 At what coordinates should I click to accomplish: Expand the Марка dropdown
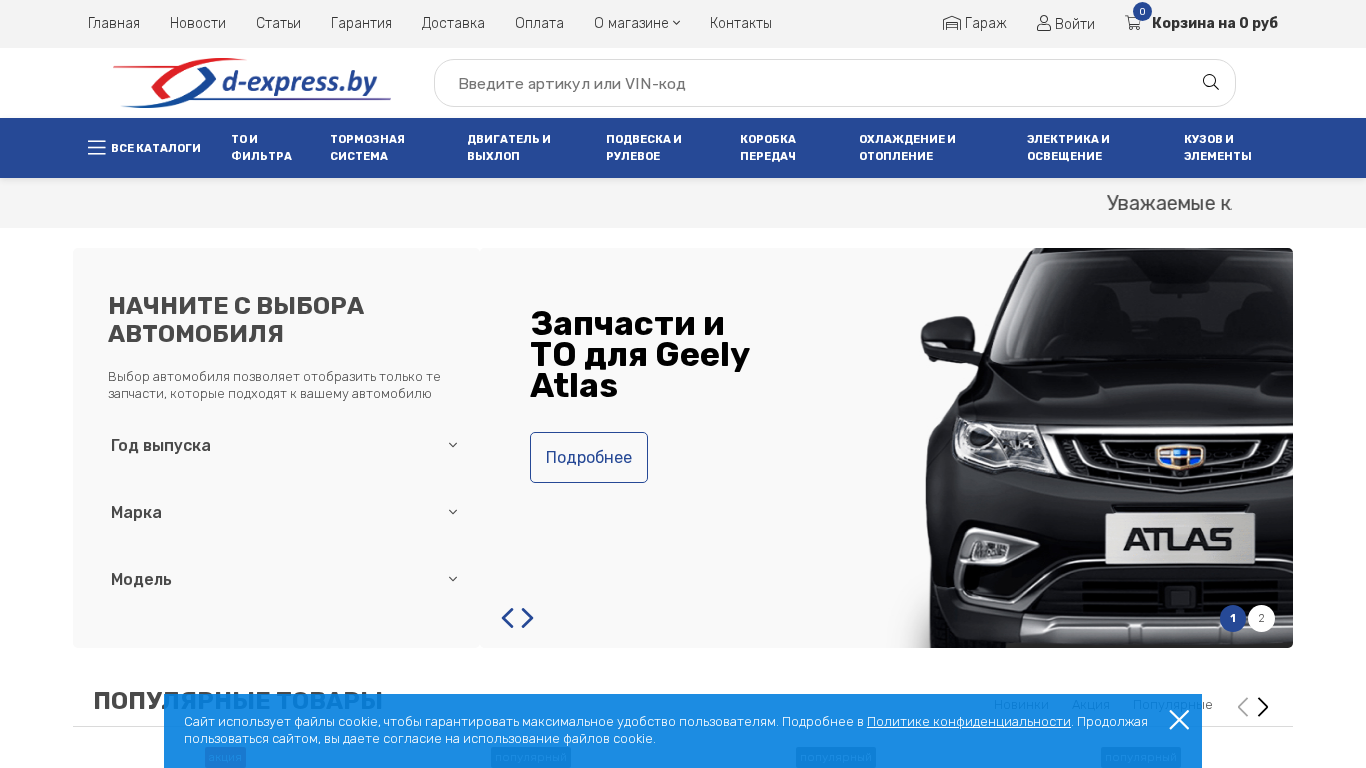click(284, 512)
